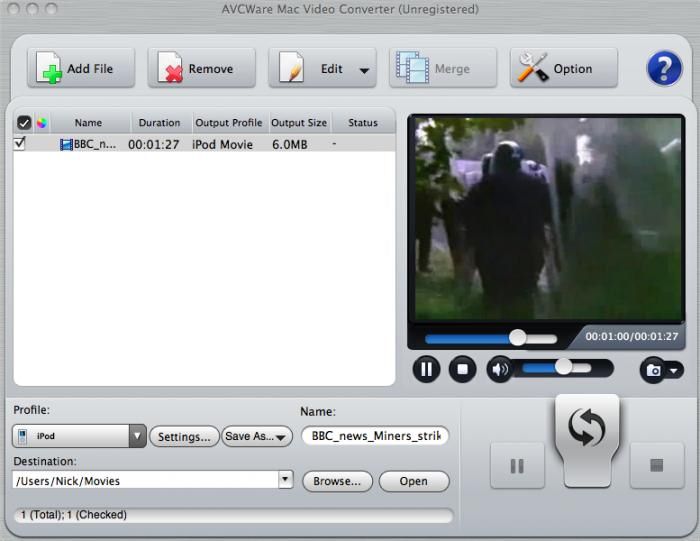Click the 6.0MB output size cell
The image size is (700, 541).
tap(290, 145)
